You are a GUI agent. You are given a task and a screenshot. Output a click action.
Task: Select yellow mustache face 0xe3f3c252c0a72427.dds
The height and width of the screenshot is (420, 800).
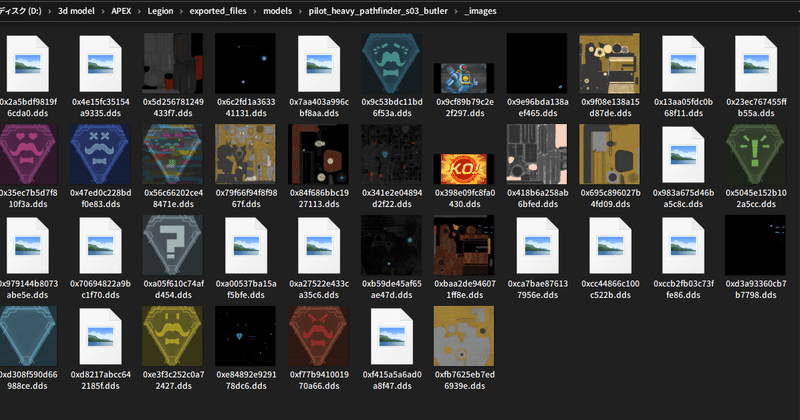(173, 336)
